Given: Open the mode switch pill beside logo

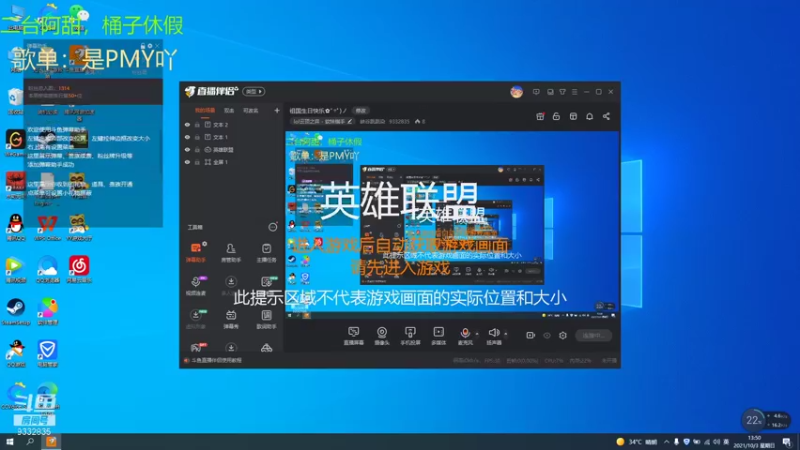Looking at the screenshot, I should 254,91.
